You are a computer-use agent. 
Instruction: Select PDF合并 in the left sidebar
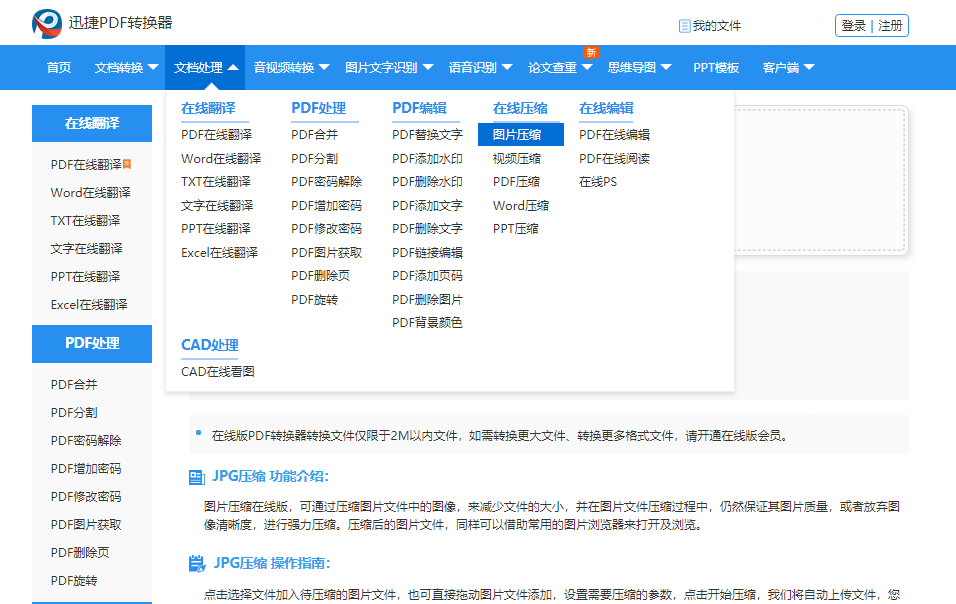74,385
